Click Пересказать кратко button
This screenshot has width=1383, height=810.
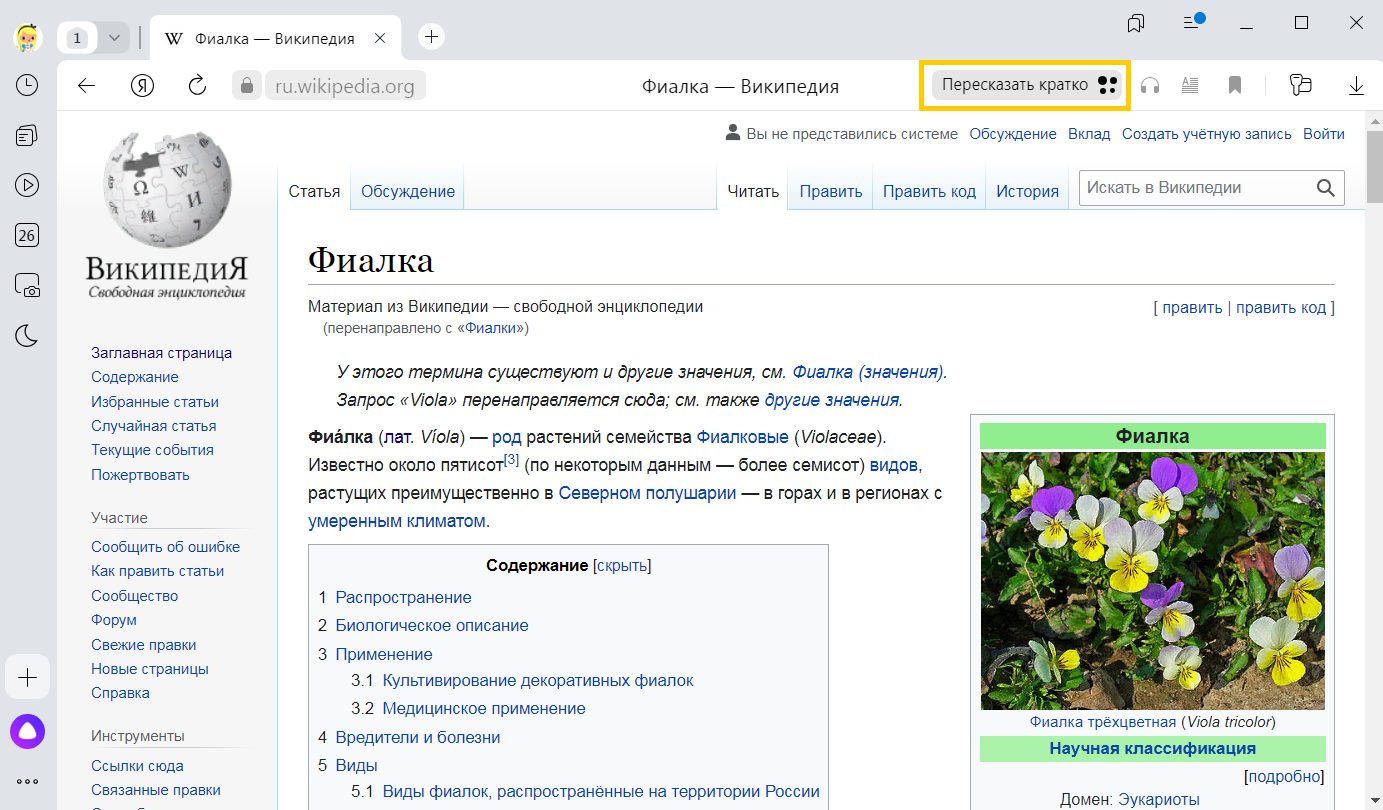click(1025, 85)
